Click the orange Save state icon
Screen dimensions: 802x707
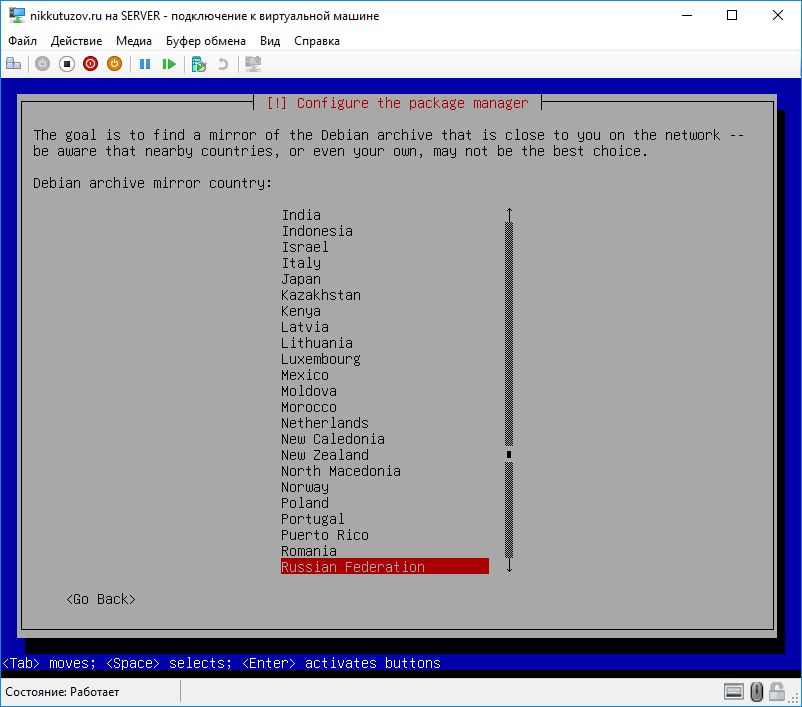(x=114, y=64)
